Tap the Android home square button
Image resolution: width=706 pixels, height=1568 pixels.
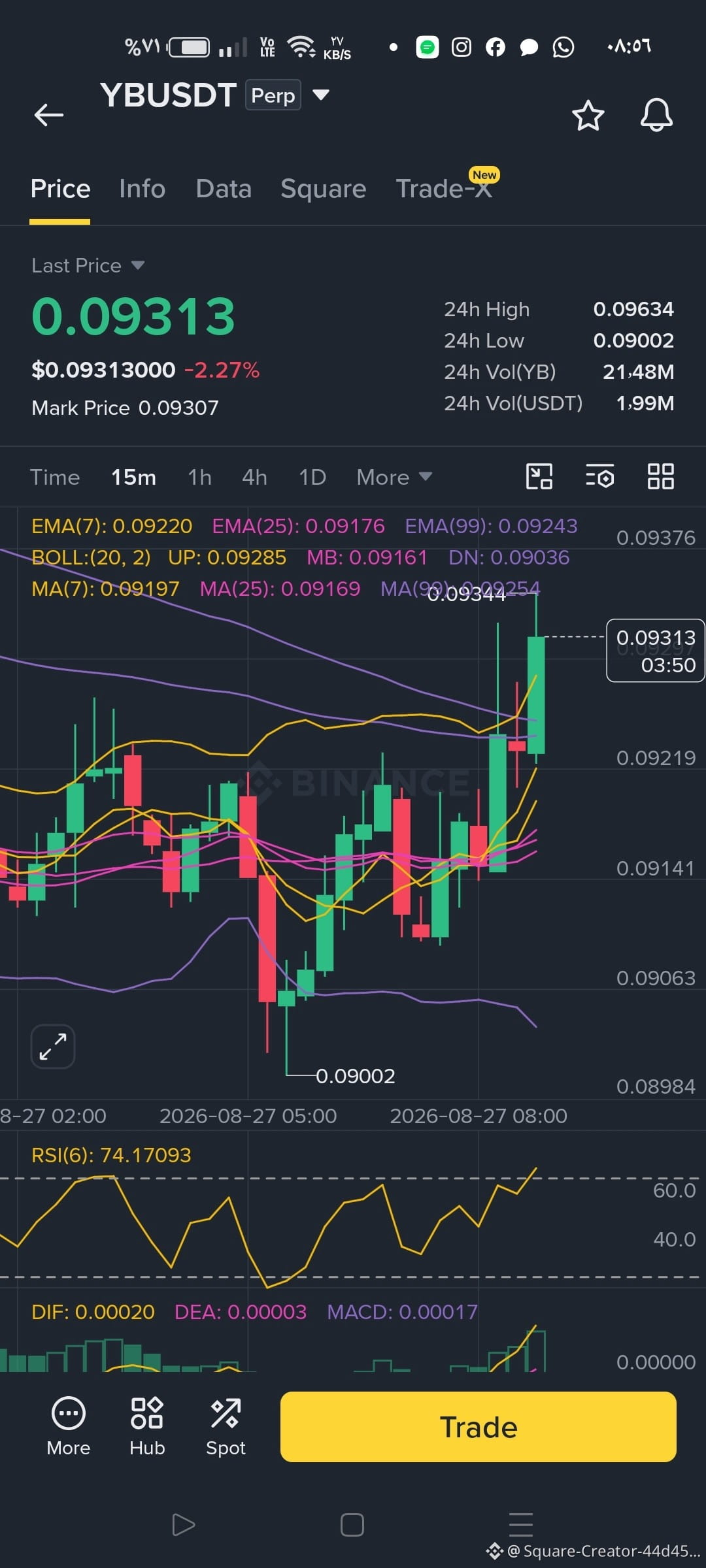tap(352, 1525)
